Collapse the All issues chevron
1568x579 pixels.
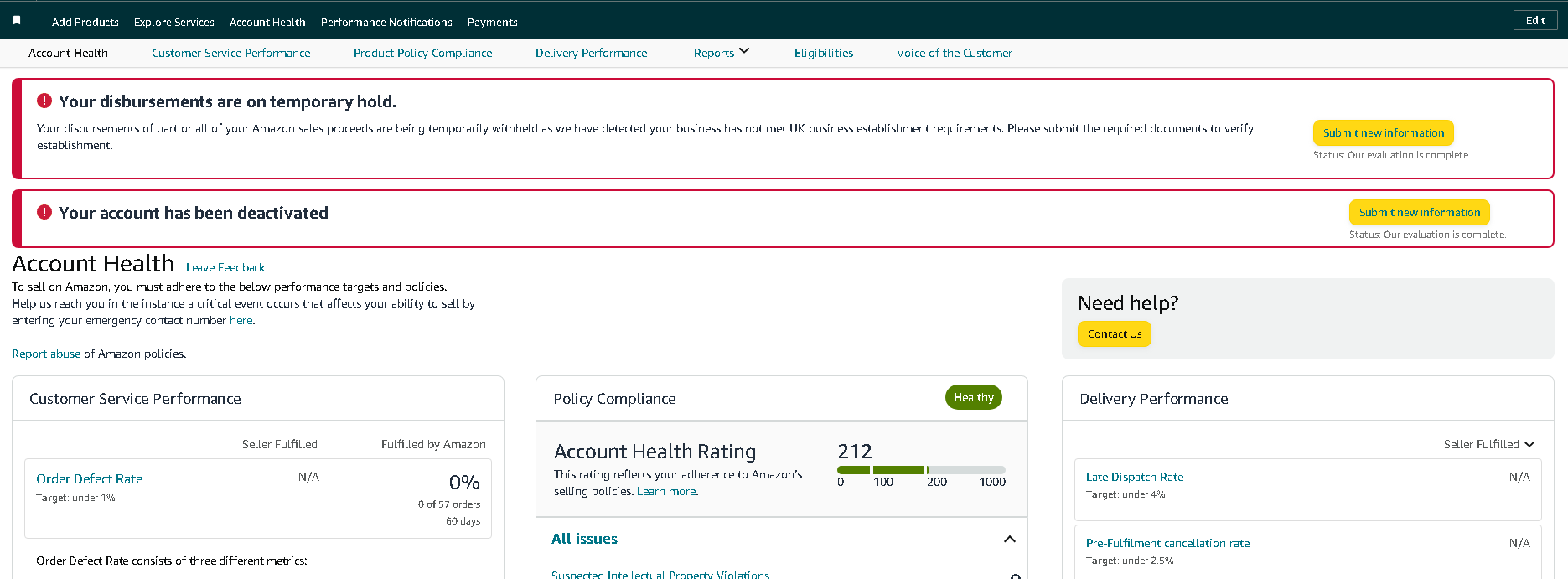click(1010, 539)
